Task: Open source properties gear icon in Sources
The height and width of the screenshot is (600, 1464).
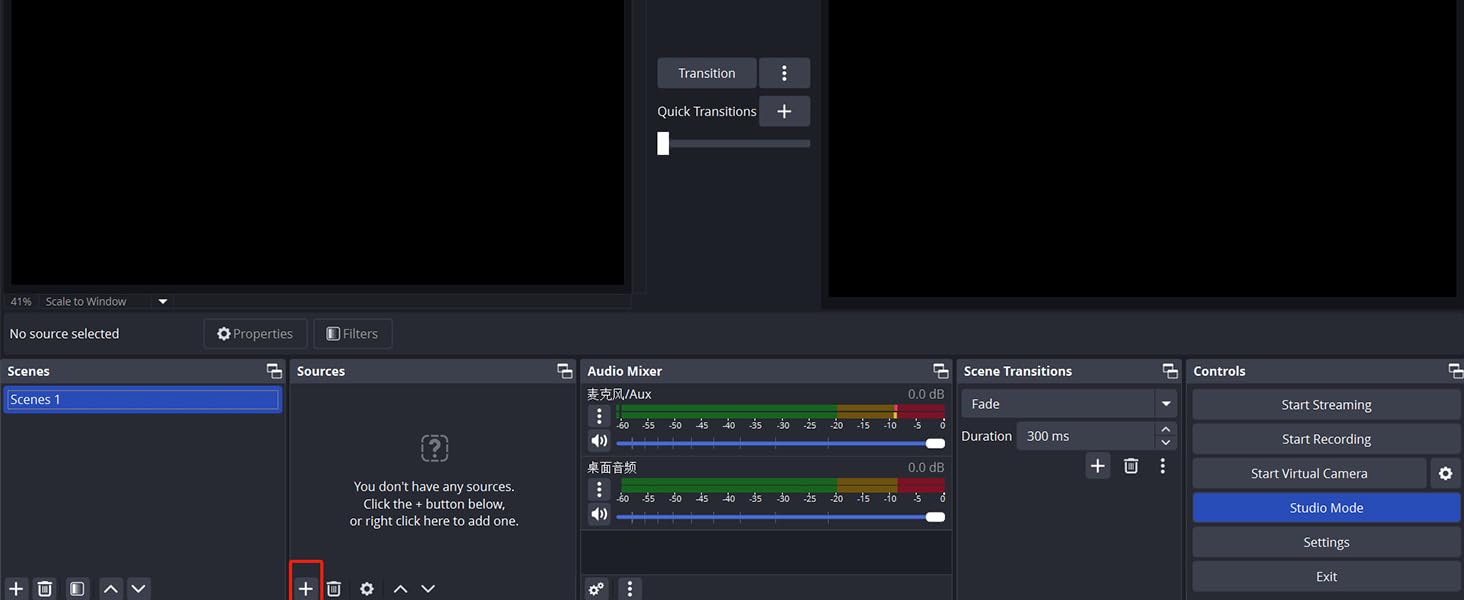Action: pyautogui.click(x=367, y=589)
